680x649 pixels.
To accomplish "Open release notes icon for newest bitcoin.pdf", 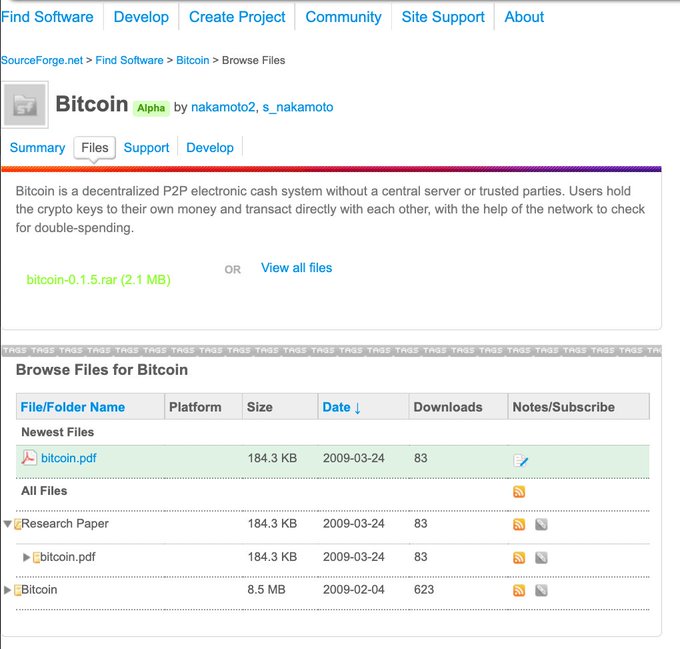I will (x=520, y=460).
